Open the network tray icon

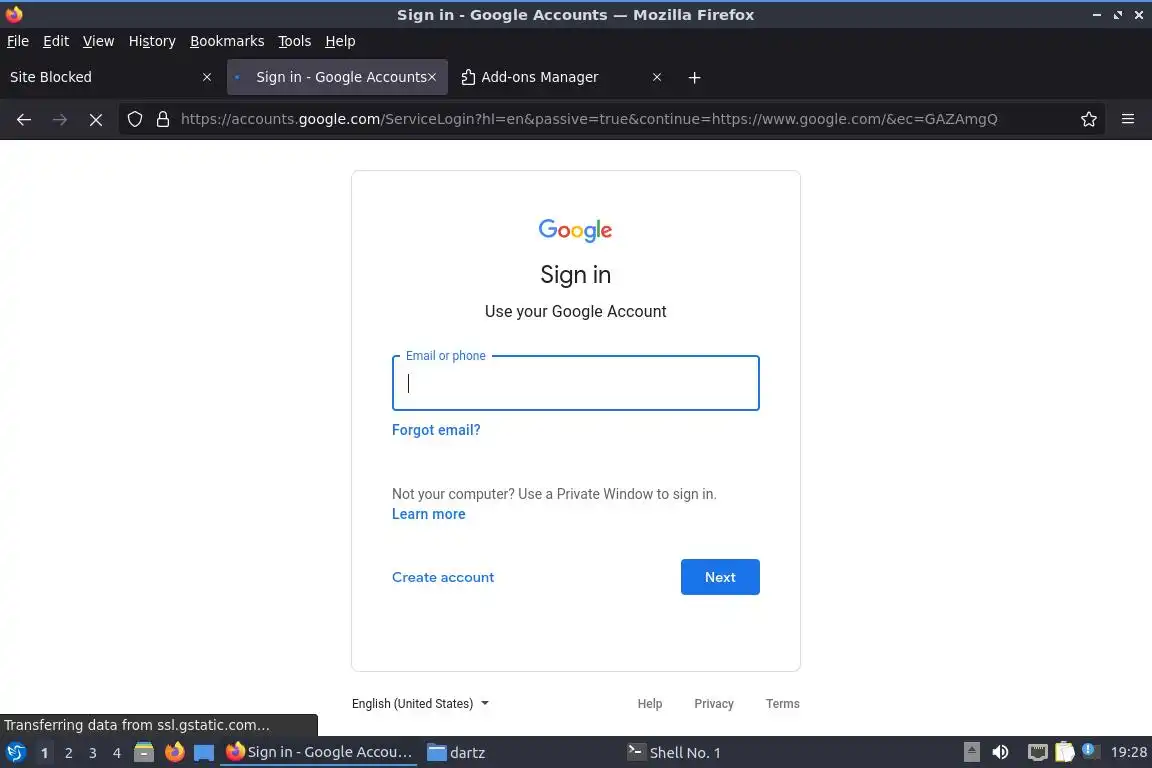coord(1037,752)
